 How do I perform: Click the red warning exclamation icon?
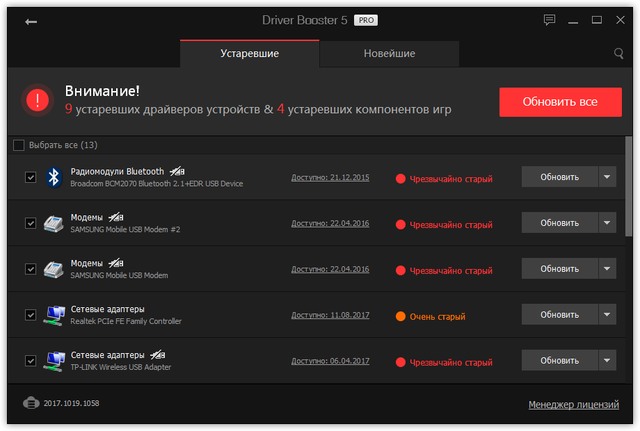(39, 100)
